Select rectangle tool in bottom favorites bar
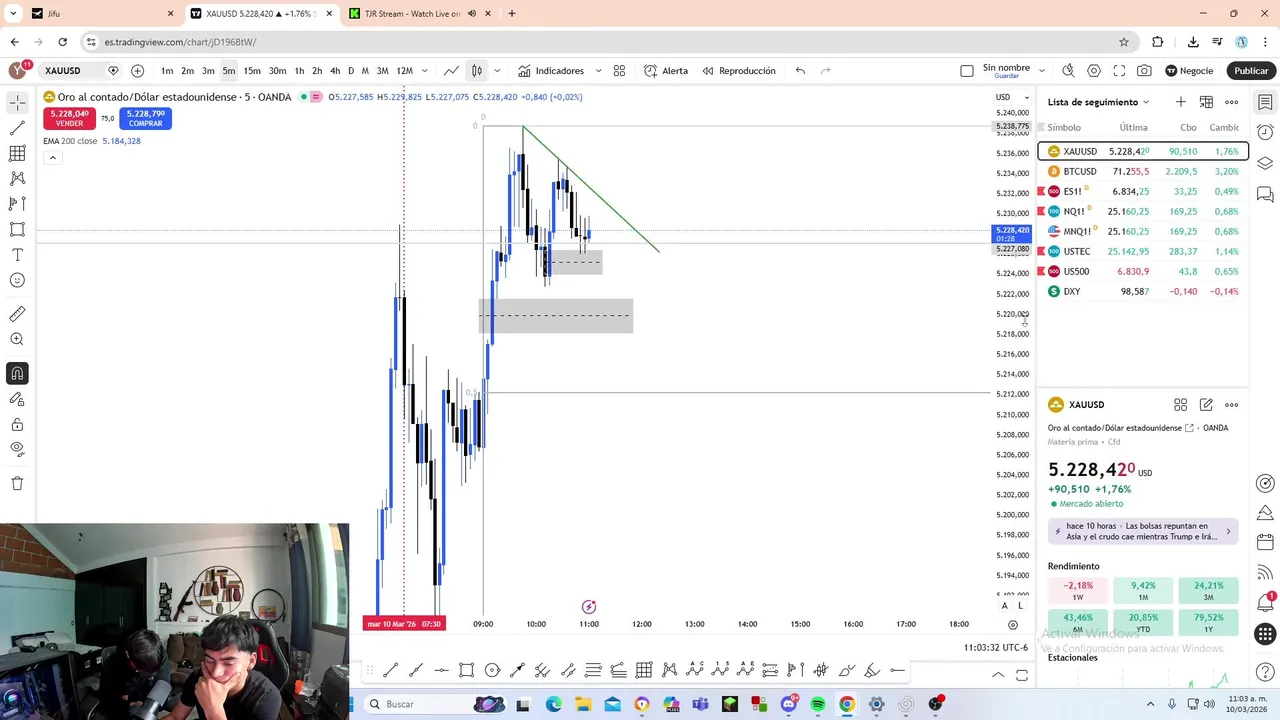Screen dimensions: 1280x720 point(467,670)
